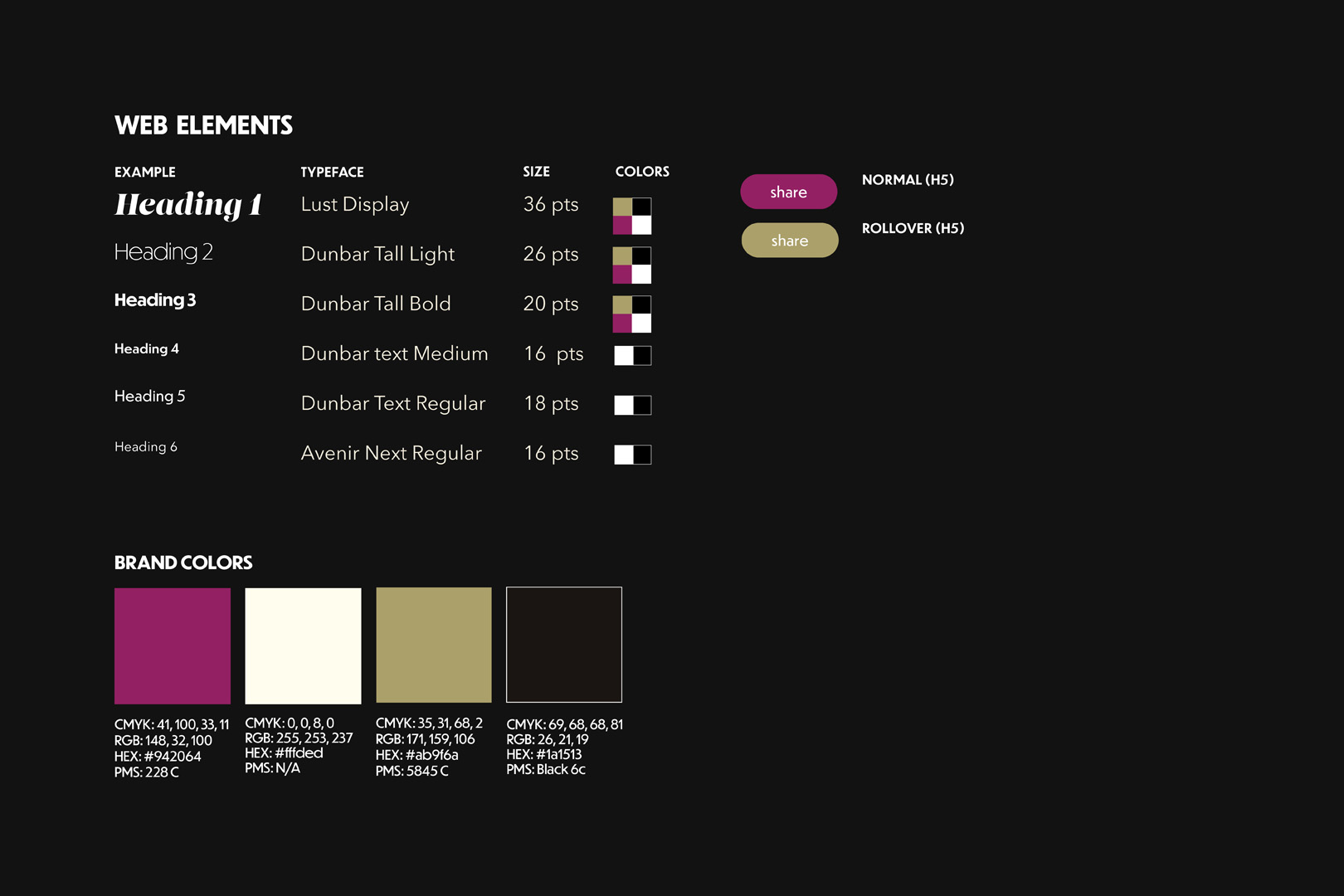Click the 'Dunbar text Medium' typeface name
Screen dimensions: 1344x896
pyautogui.click(x=395, y=353)
